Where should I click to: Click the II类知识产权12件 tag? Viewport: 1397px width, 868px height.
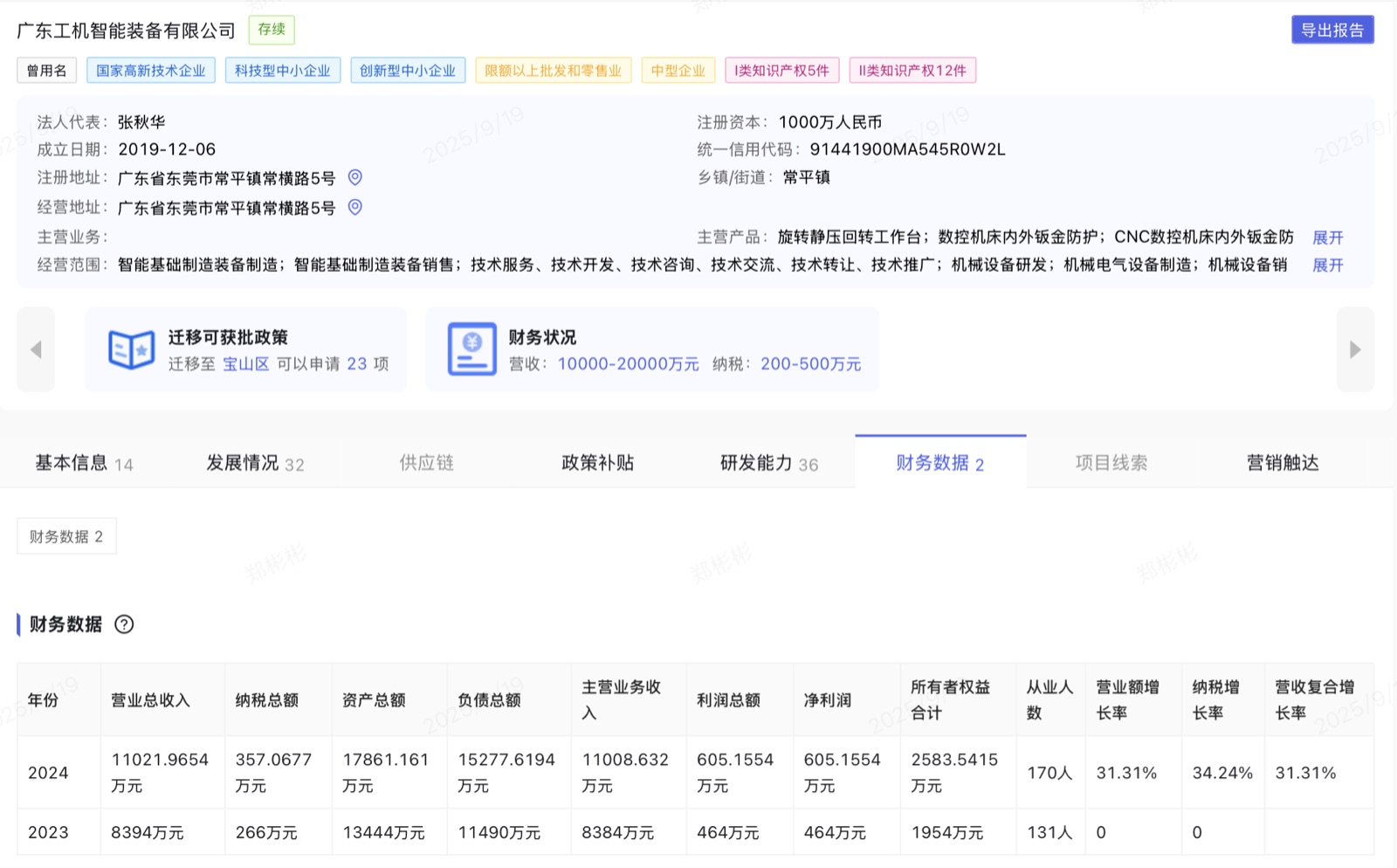pos(912,71)
